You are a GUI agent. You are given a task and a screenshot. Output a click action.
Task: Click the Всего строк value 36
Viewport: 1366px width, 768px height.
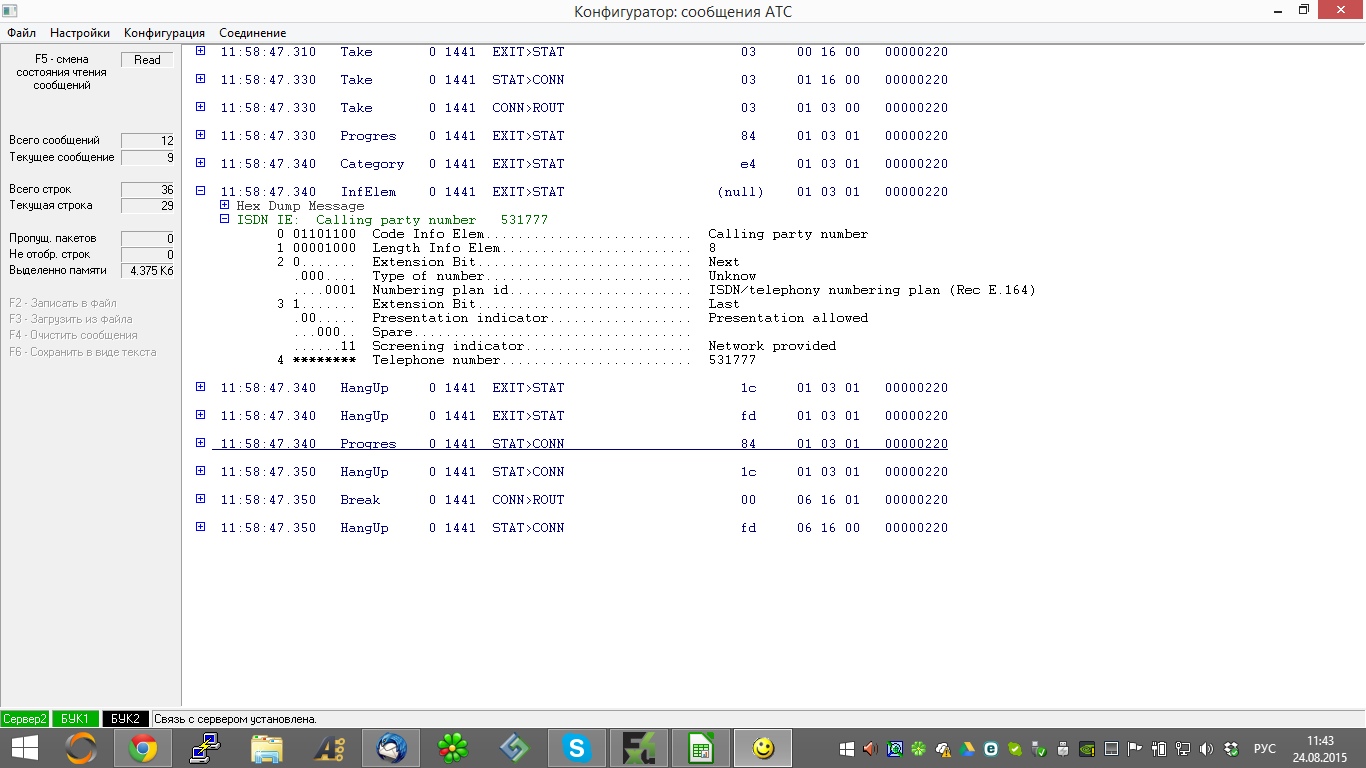147,190
